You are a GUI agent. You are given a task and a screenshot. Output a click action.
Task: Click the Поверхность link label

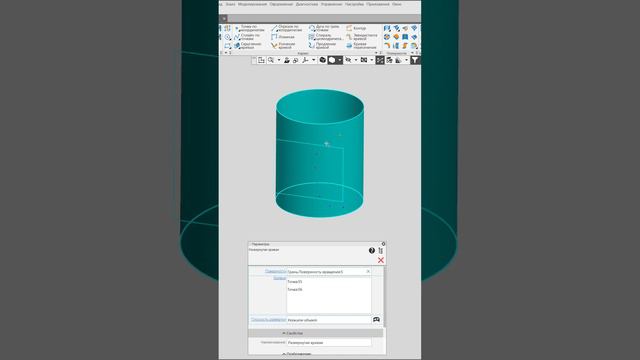click(x=275, y=271)
